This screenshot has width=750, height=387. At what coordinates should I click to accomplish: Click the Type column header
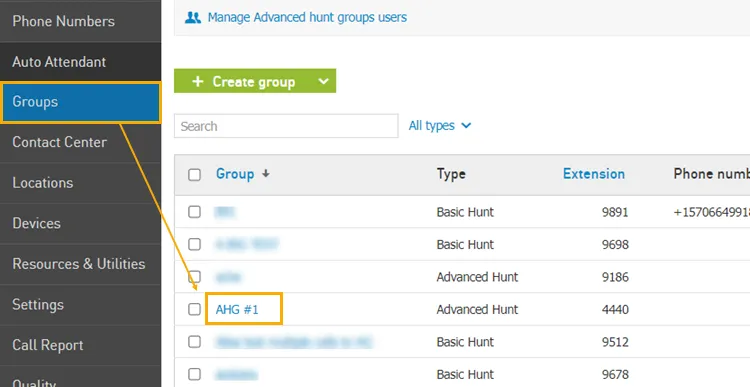pos(451,174)
